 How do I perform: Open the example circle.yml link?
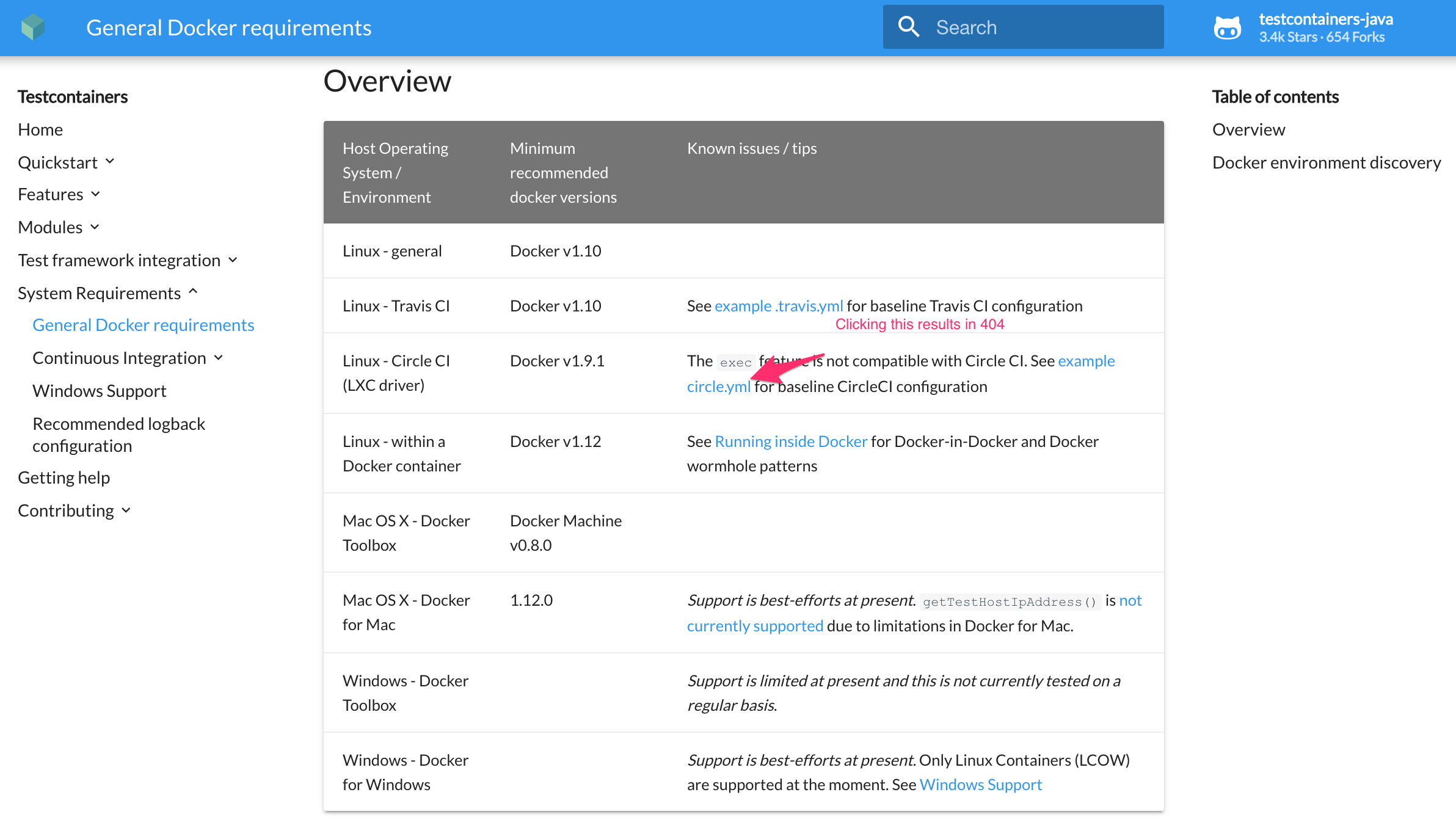(719, 386)
